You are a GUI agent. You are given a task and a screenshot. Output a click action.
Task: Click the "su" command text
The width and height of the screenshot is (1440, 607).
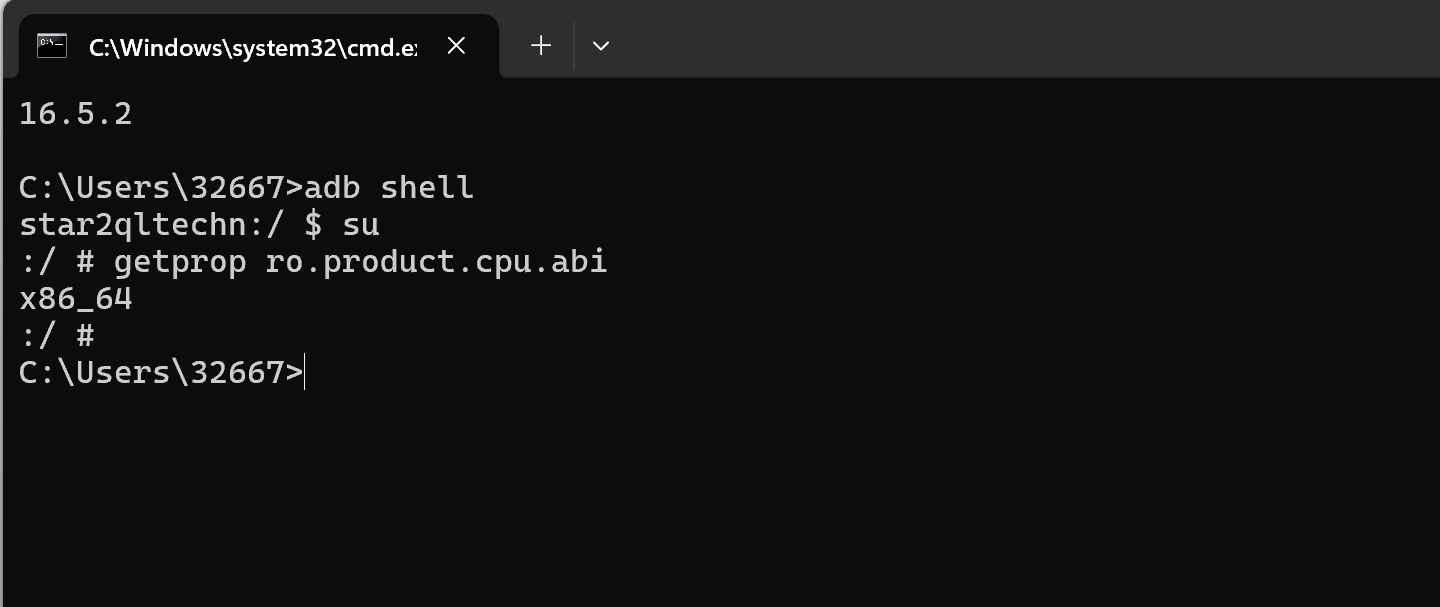[x=361, y=225]
